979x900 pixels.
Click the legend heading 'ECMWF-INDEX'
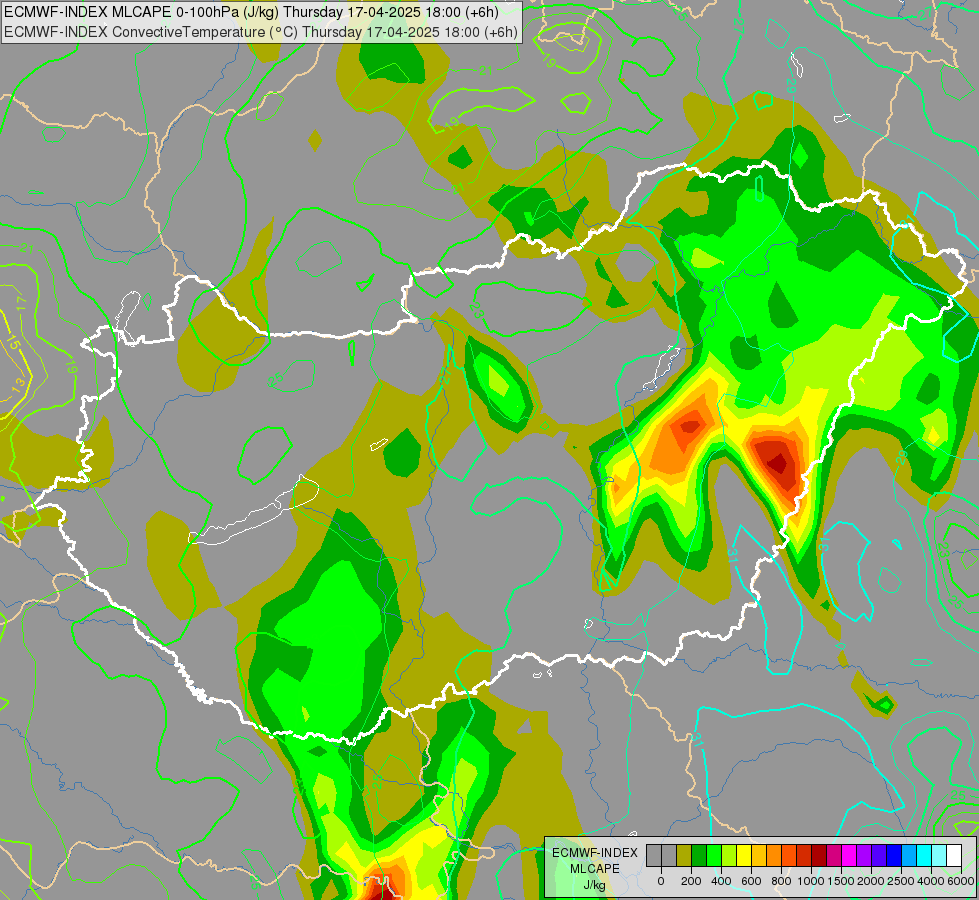point(595,853)
